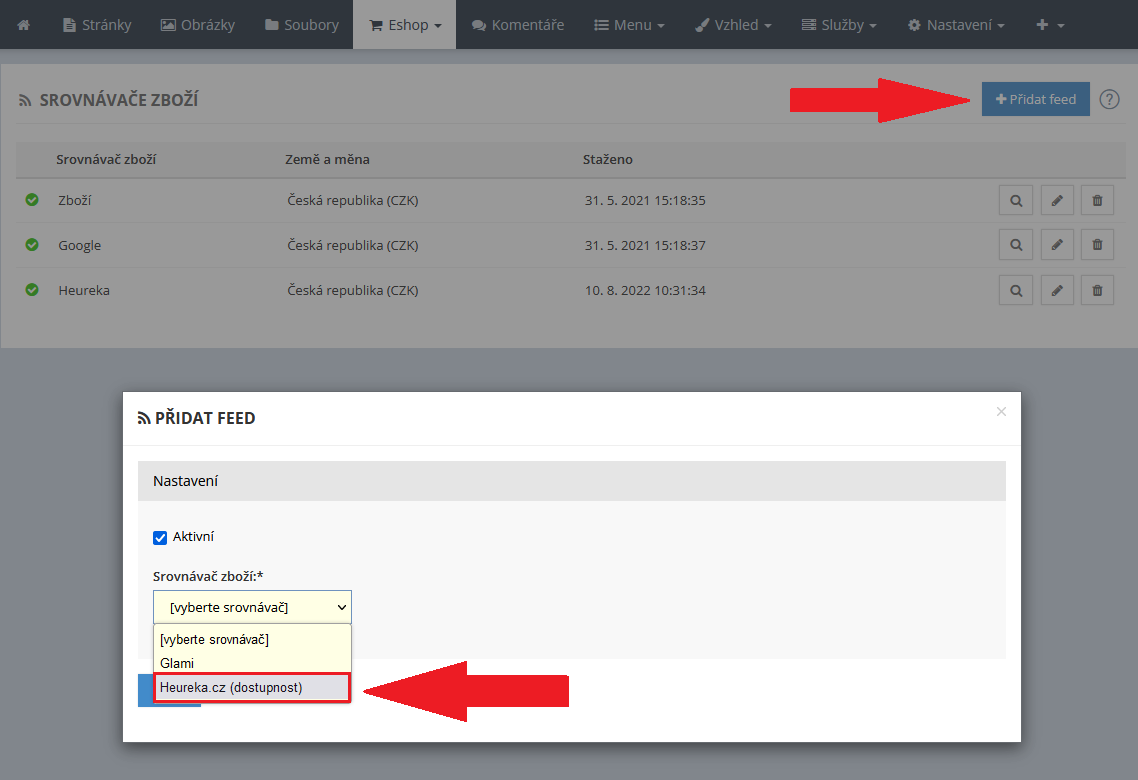Expand the Nastavení dropdown menu
Image resolution: width=1138 pixels, height=780 pixels.
(x=956, y=24)
